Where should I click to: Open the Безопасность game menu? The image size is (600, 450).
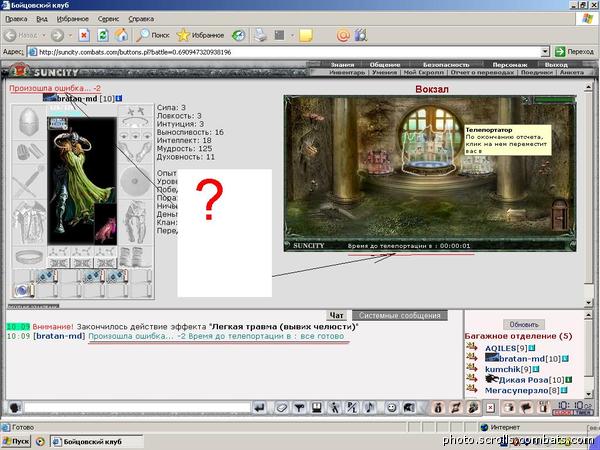[x=446, y=65]
